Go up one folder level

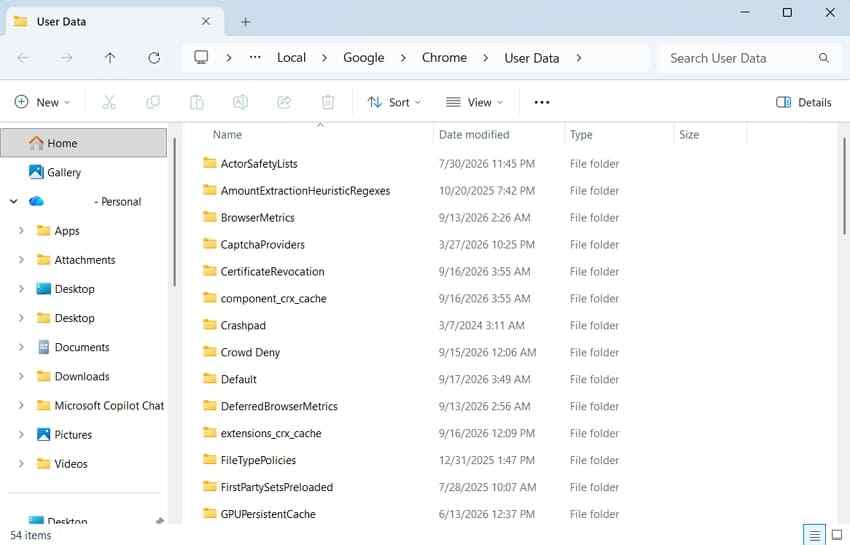[x=110, y=57]
